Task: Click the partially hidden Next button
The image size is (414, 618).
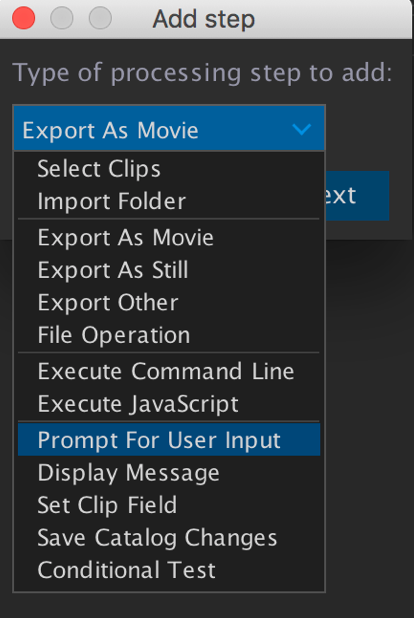Action: pos(357,195)
